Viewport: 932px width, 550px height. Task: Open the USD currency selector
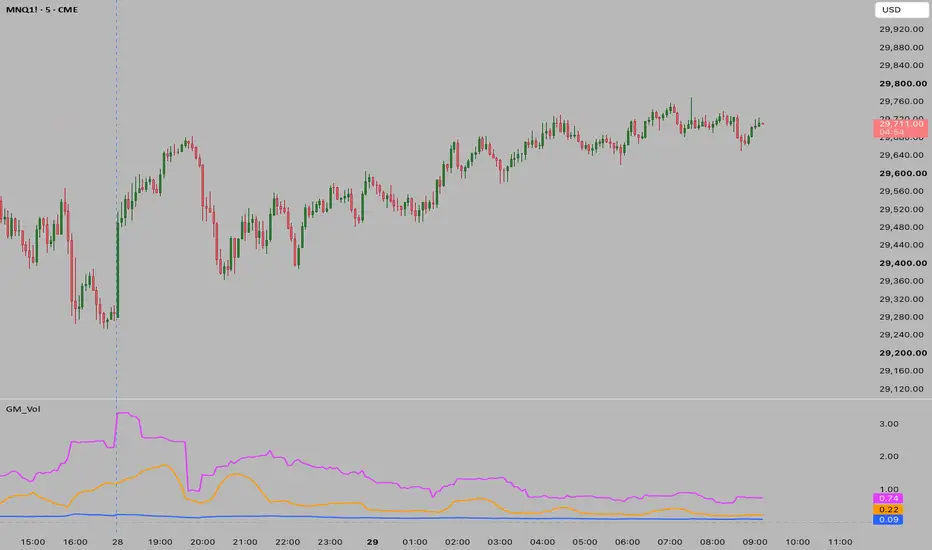[x=901, y=10]
